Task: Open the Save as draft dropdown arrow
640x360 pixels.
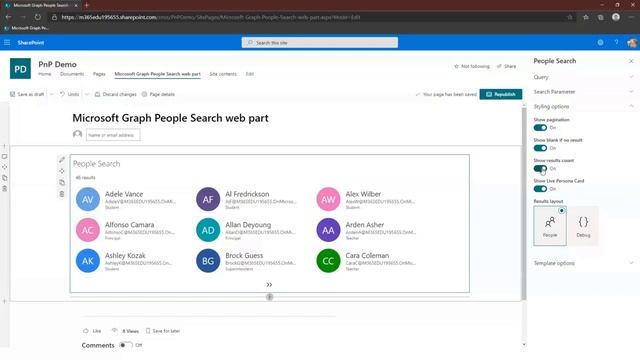Action: (x=51, y=94)
